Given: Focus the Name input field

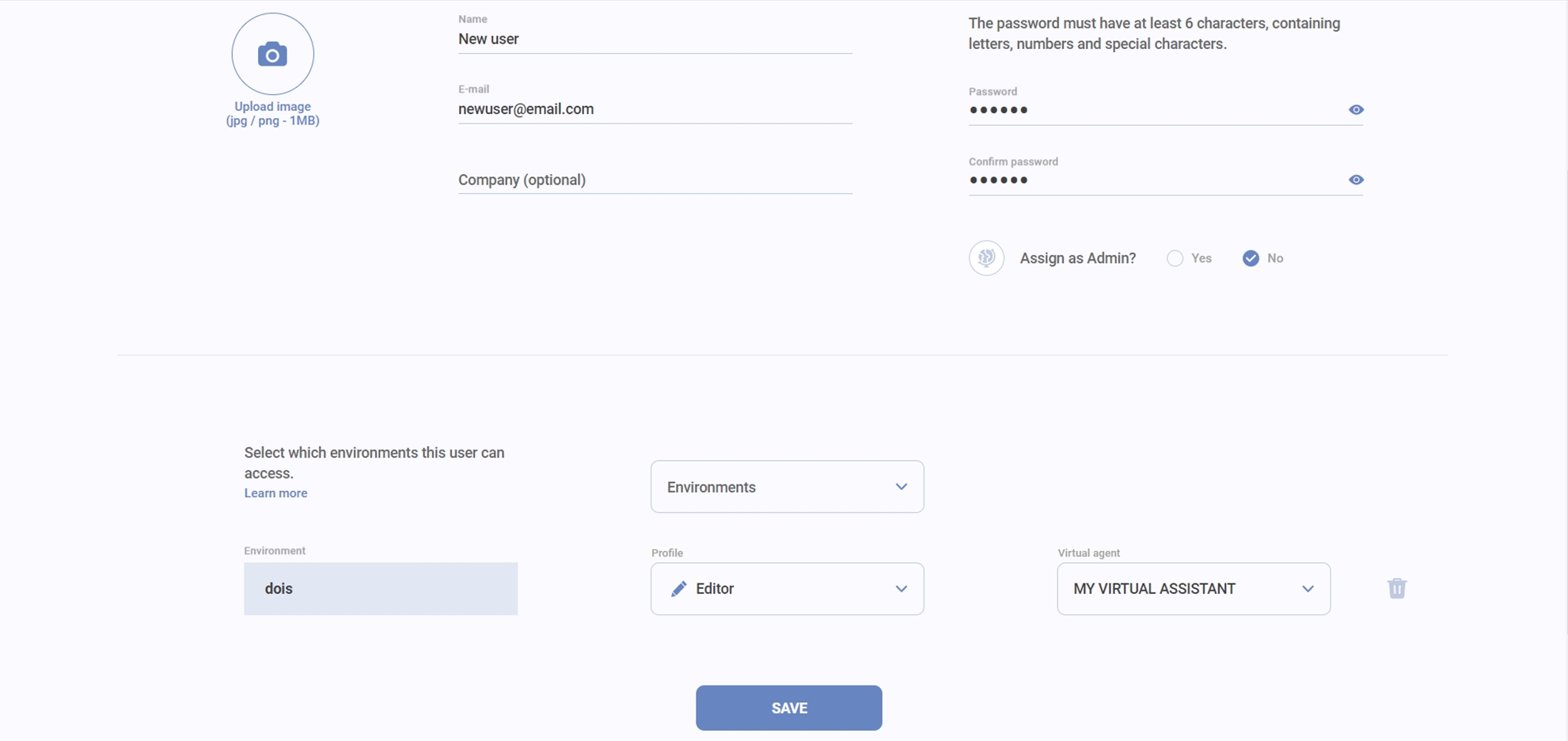Looking at the screenshot, I should tap(655, 39).
